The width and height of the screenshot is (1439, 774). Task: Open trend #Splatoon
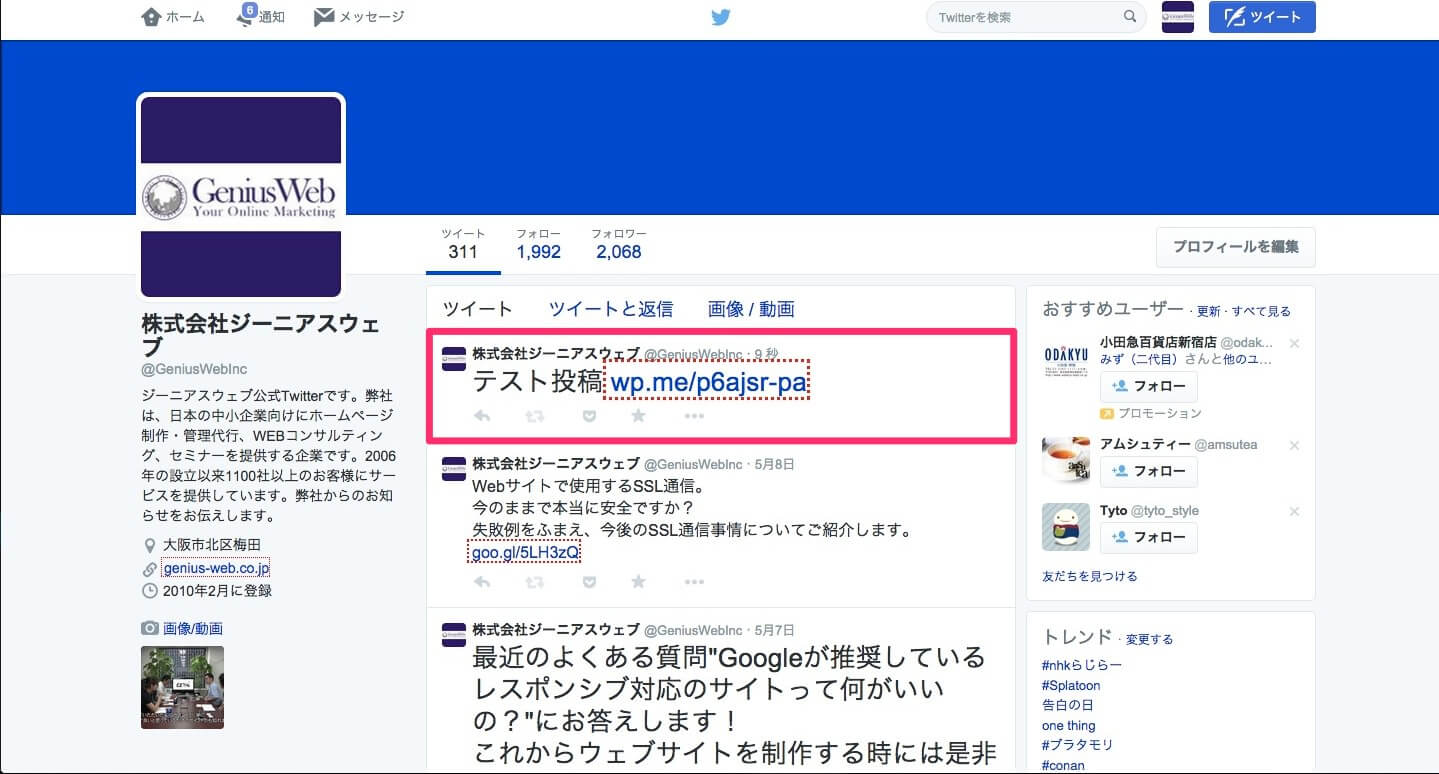[x=1071, y=685]
